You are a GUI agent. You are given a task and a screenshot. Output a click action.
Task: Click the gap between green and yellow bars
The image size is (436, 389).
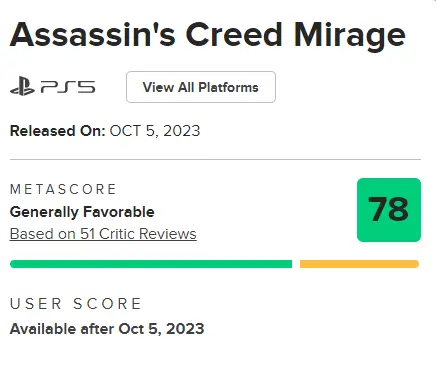tap(296, 264)
